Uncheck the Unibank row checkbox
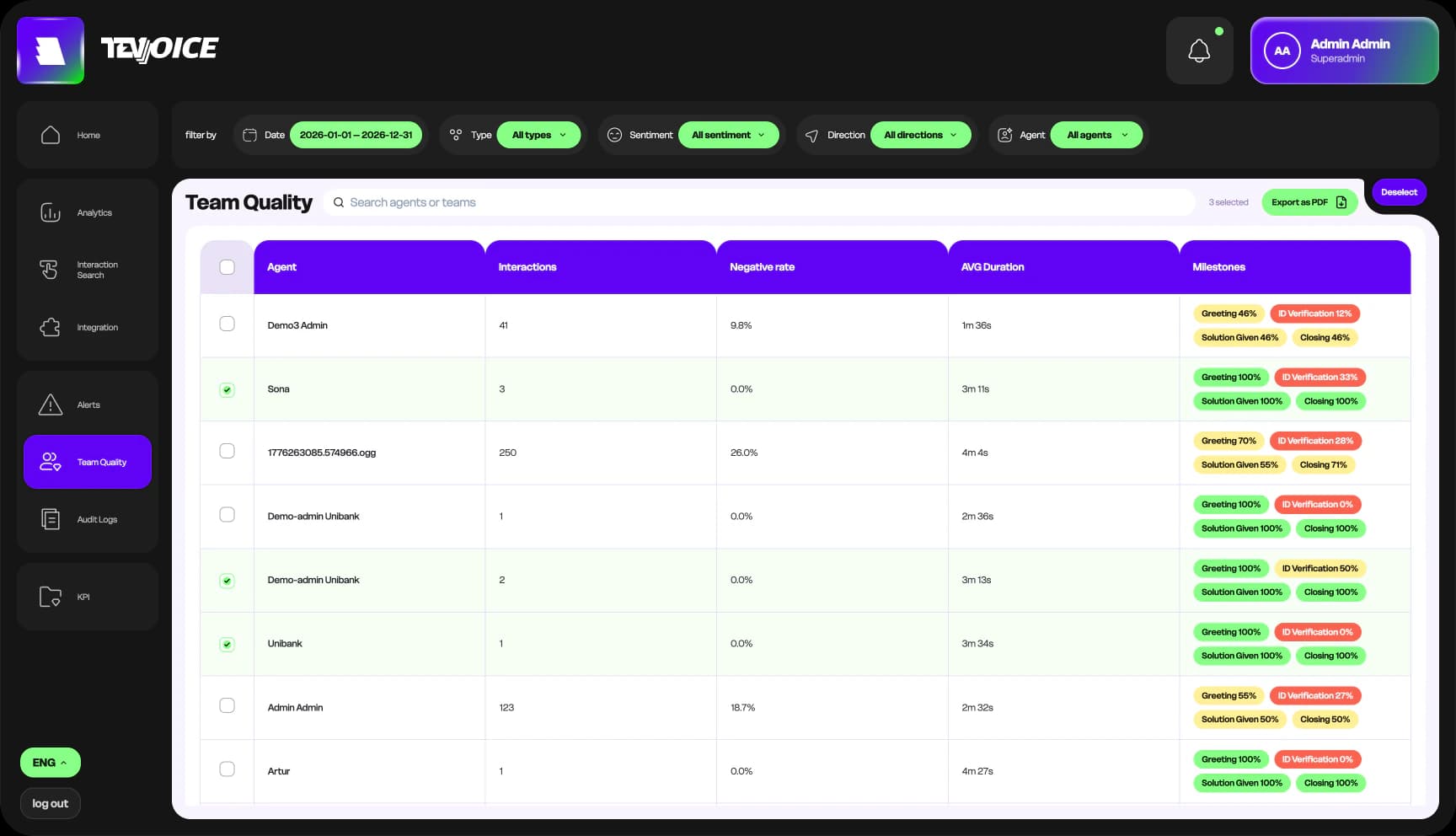Image resolution: width=1456 pixels, height=836 pixels. (227, 645)
